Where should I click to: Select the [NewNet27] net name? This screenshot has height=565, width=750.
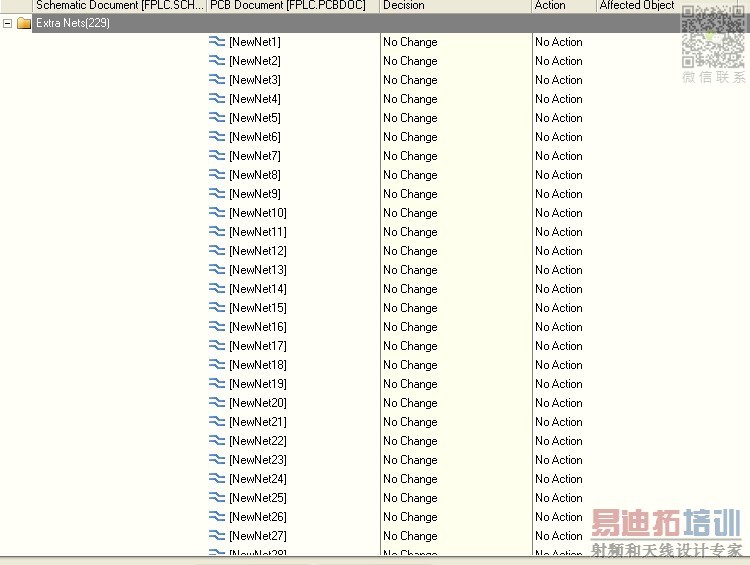click(x=258, y=536)
